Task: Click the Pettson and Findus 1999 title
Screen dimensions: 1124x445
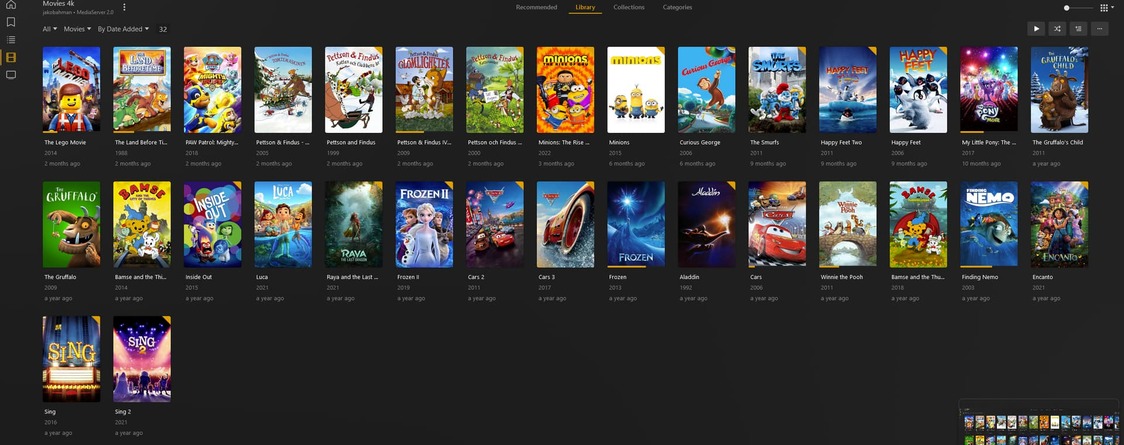Action: coord(351,143)
